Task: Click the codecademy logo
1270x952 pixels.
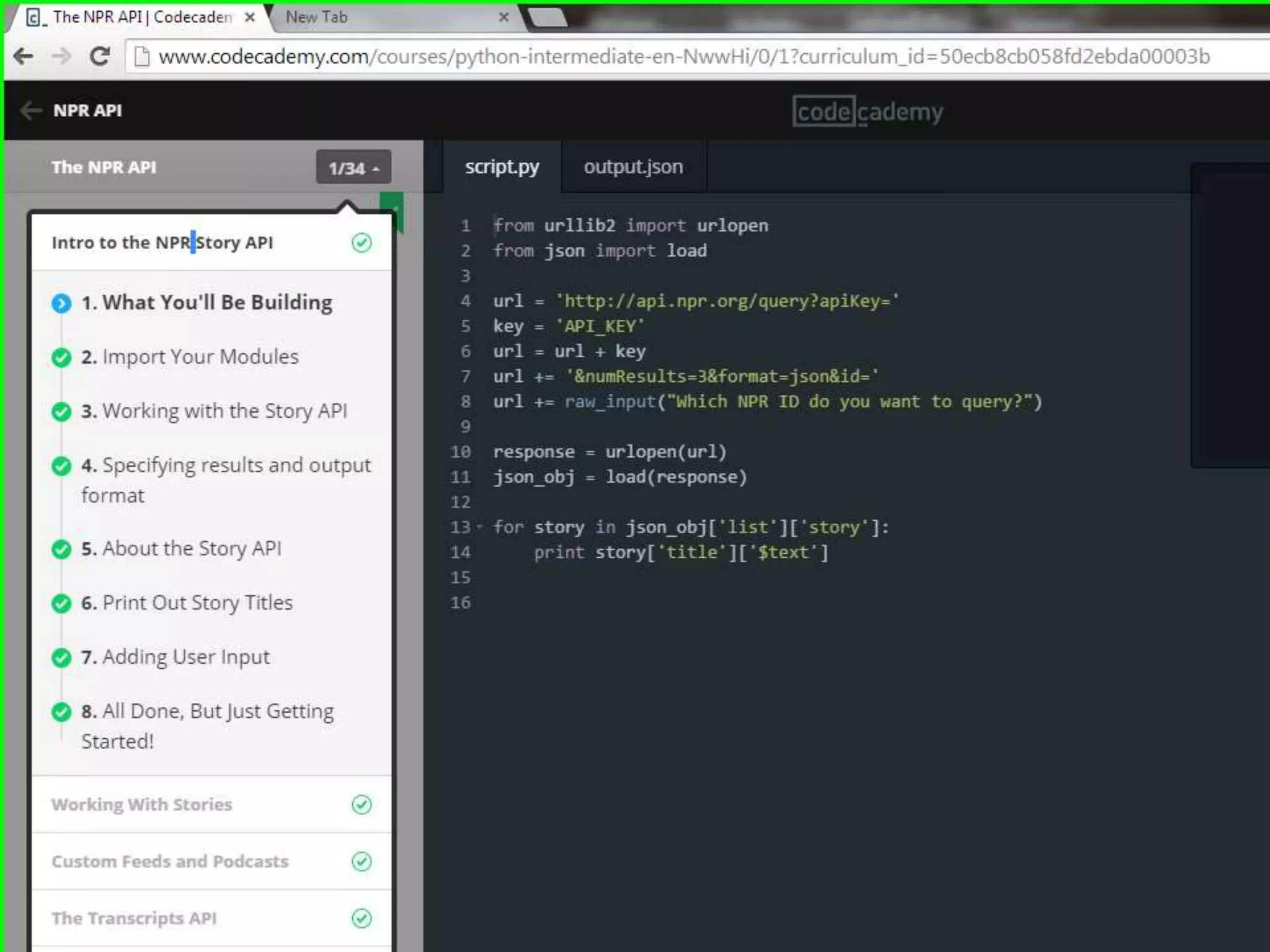Action: pyautogui.click(x=868, y=112)
